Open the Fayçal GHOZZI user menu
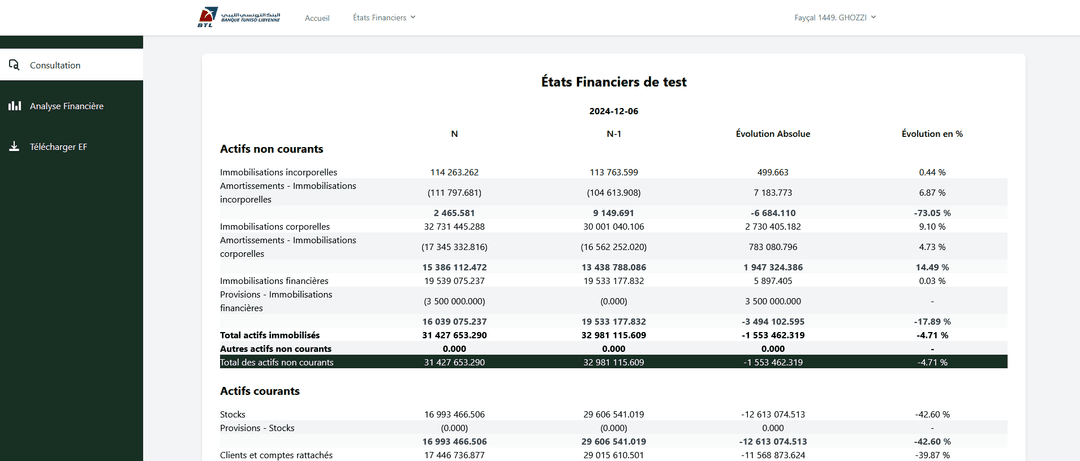1080x461 pixels. [x=834, y=17]
